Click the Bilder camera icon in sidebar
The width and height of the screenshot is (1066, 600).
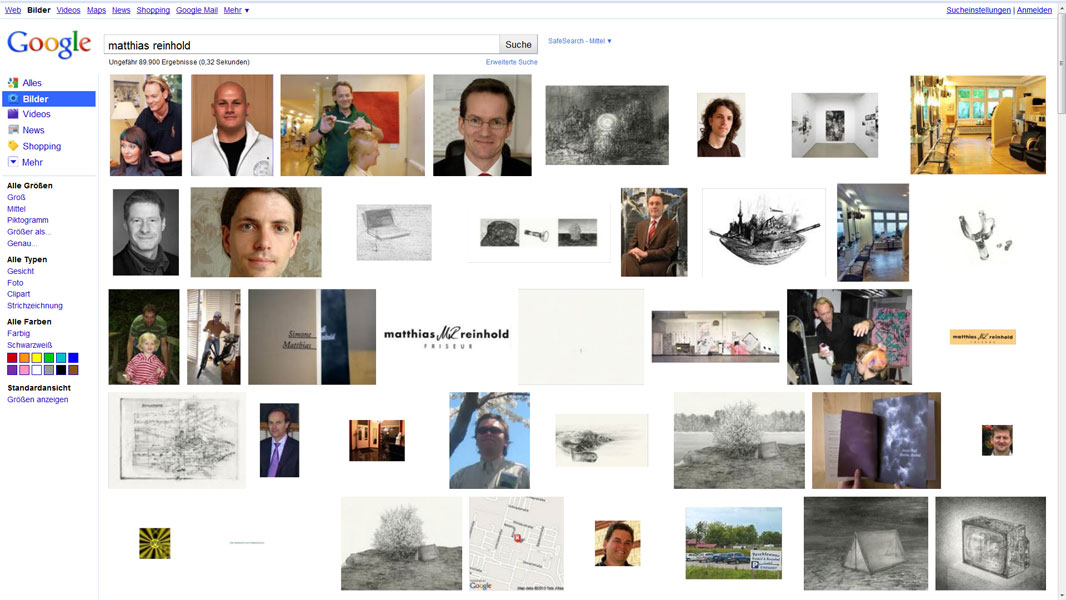coord(13,99)
